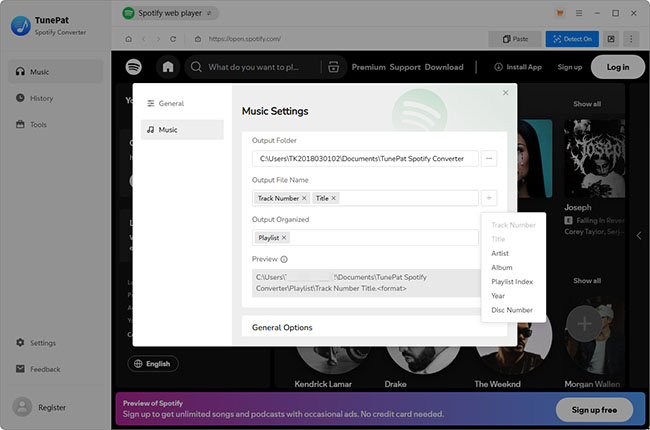Click the Output Organized field

[365, 238]
